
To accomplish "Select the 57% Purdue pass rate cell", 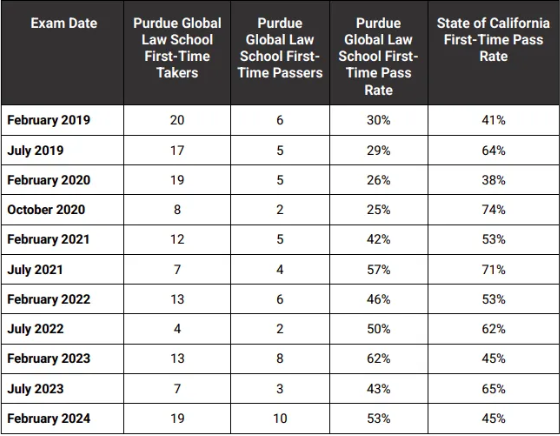I will click(379, 270).
